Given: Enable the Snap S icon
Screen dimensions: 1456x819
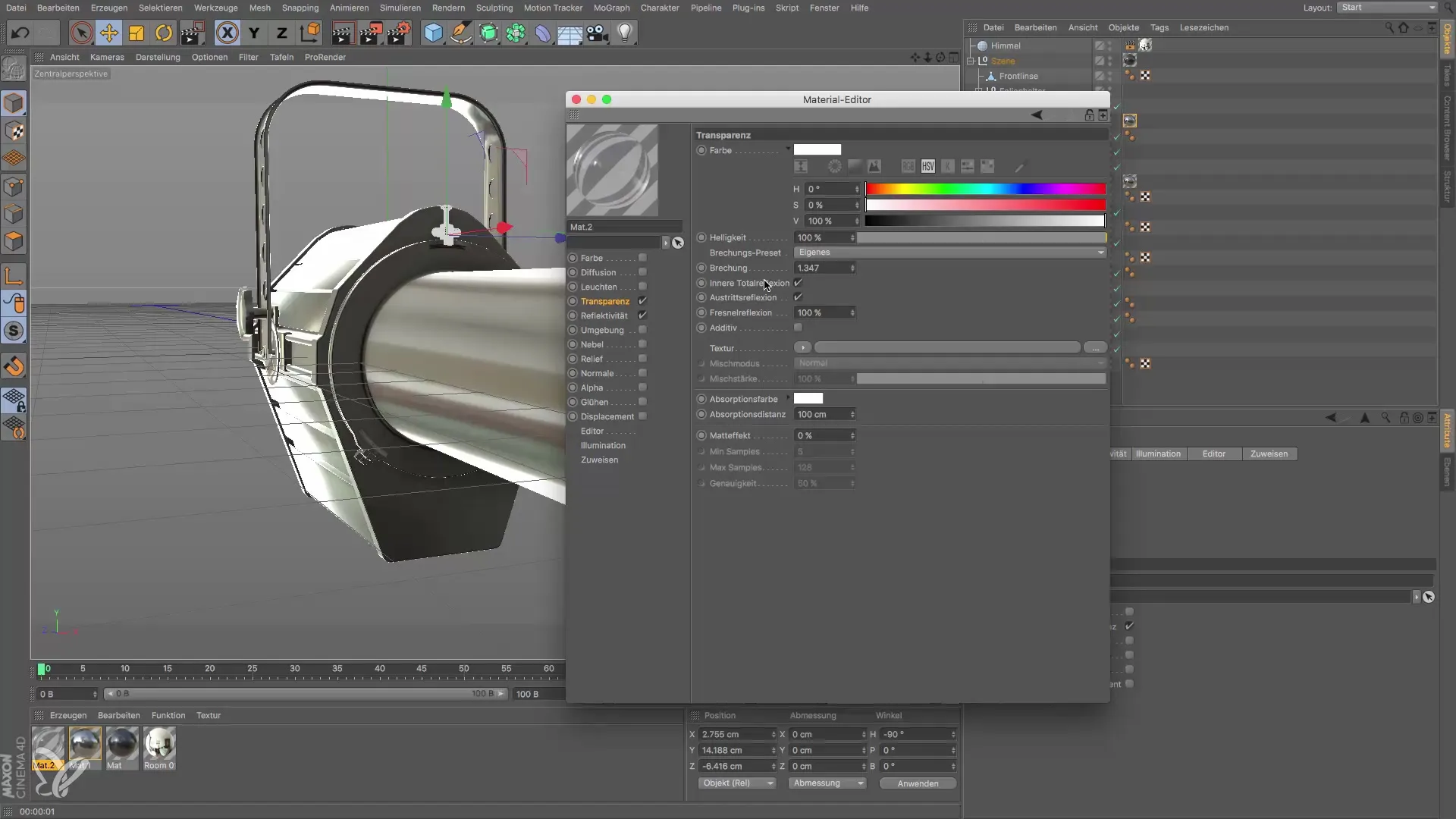Looking at the screenshot, I should tap(14, 331).
